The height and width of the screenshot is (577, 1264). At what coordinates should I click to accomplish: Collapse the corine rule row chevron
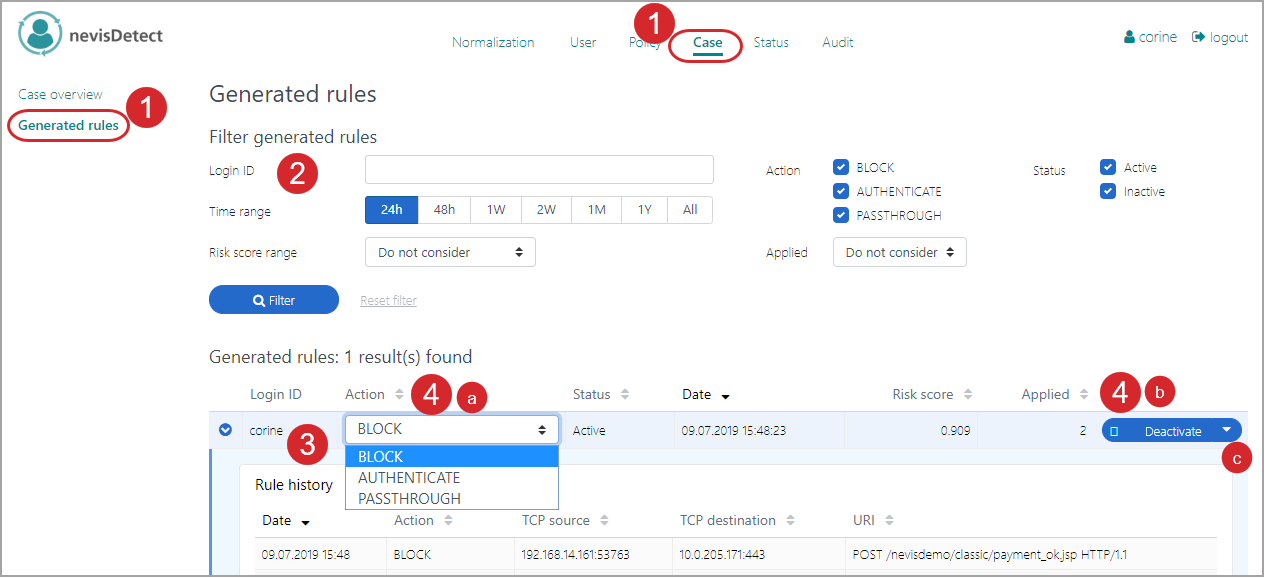[x=225, y=430]
